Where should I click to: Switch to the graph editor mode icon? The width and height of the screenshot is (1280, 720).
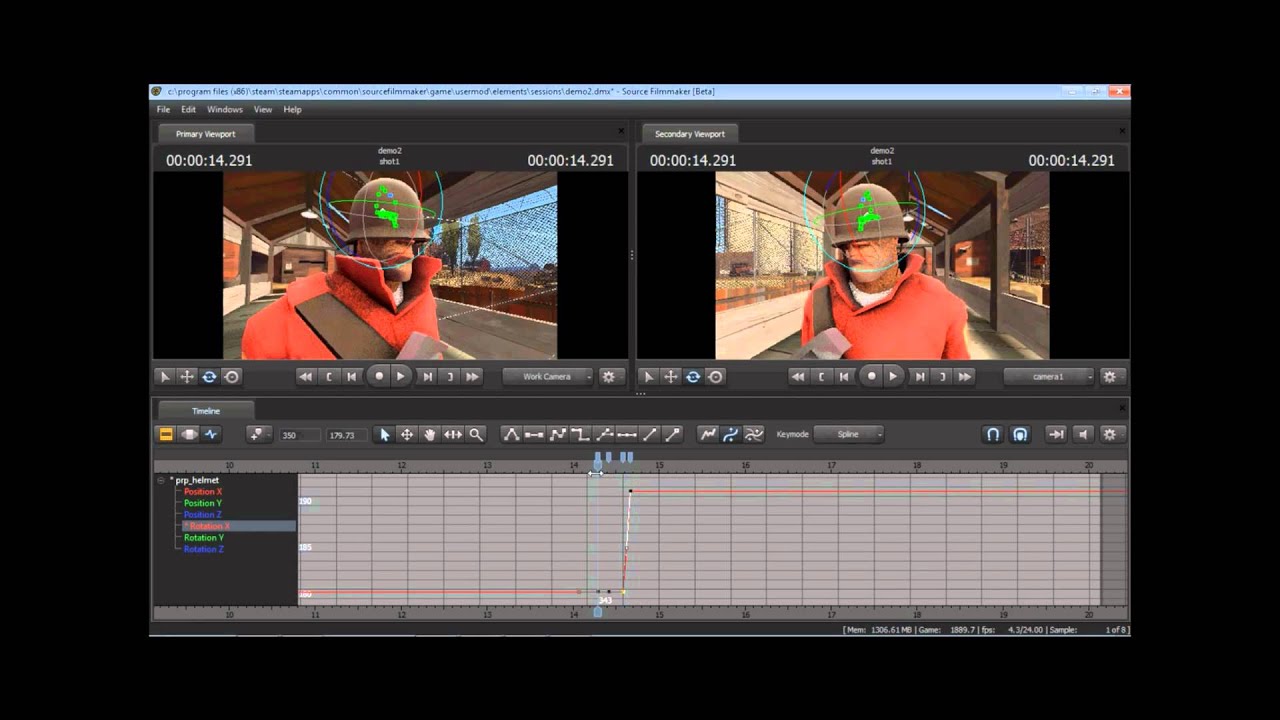click(210, 434)
